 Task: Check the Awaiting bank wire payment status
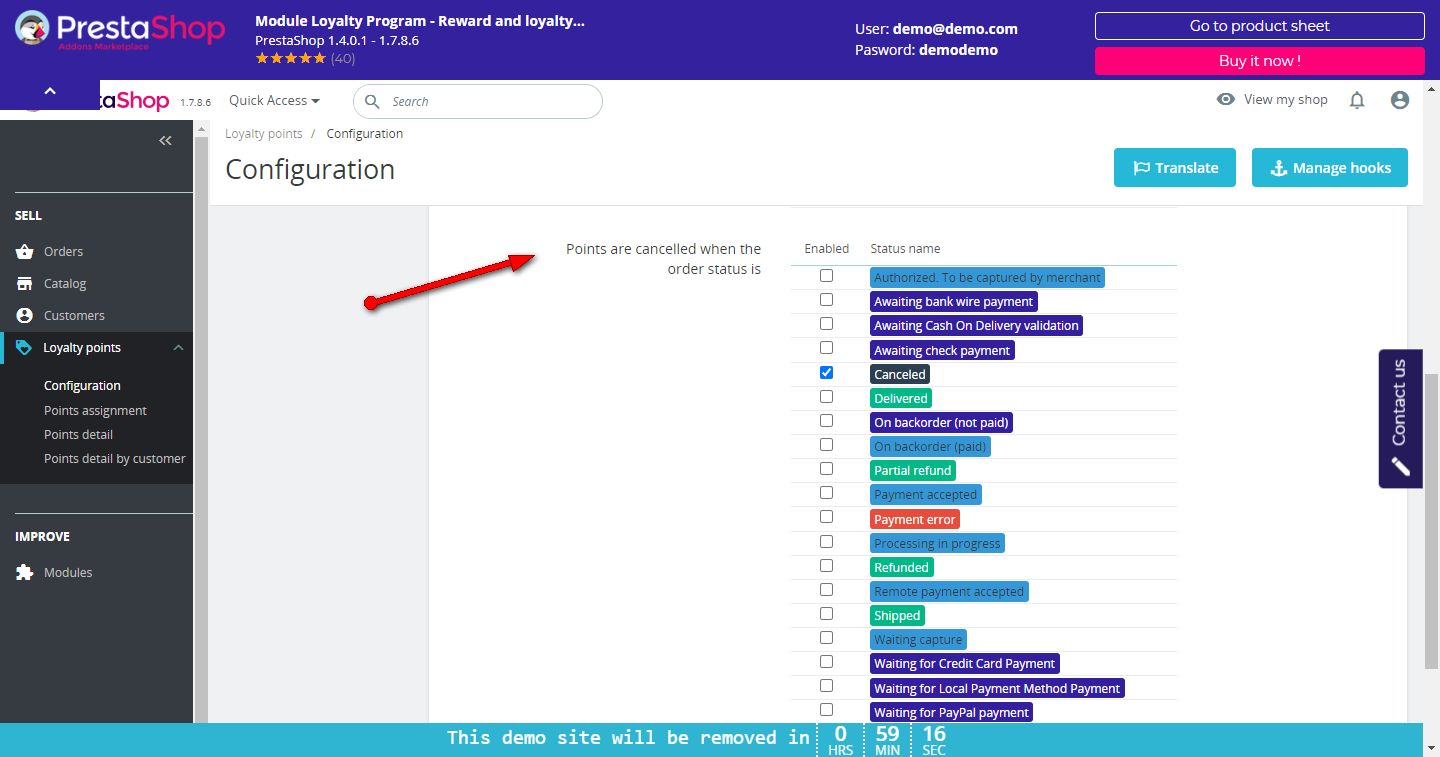(x=826, y=300)
